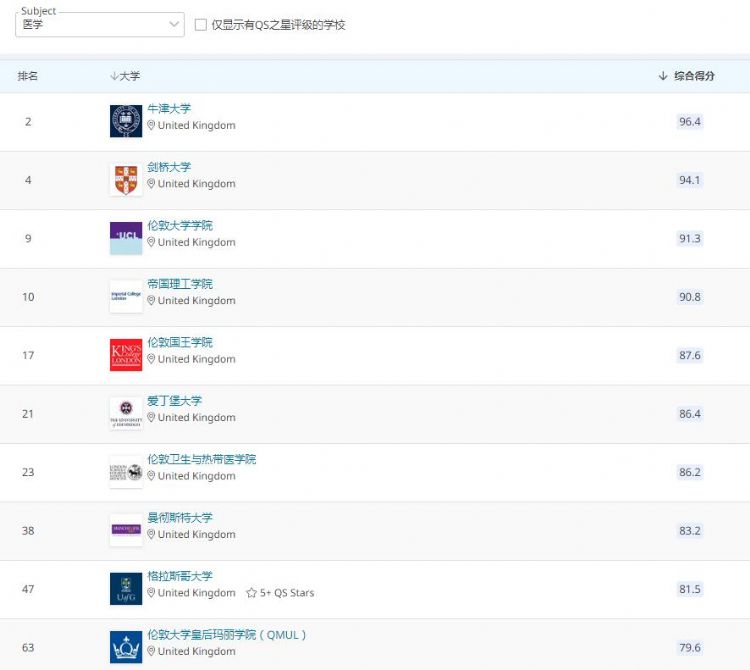
Task: Click the King's College London red logo
Action: coord(126,355)
